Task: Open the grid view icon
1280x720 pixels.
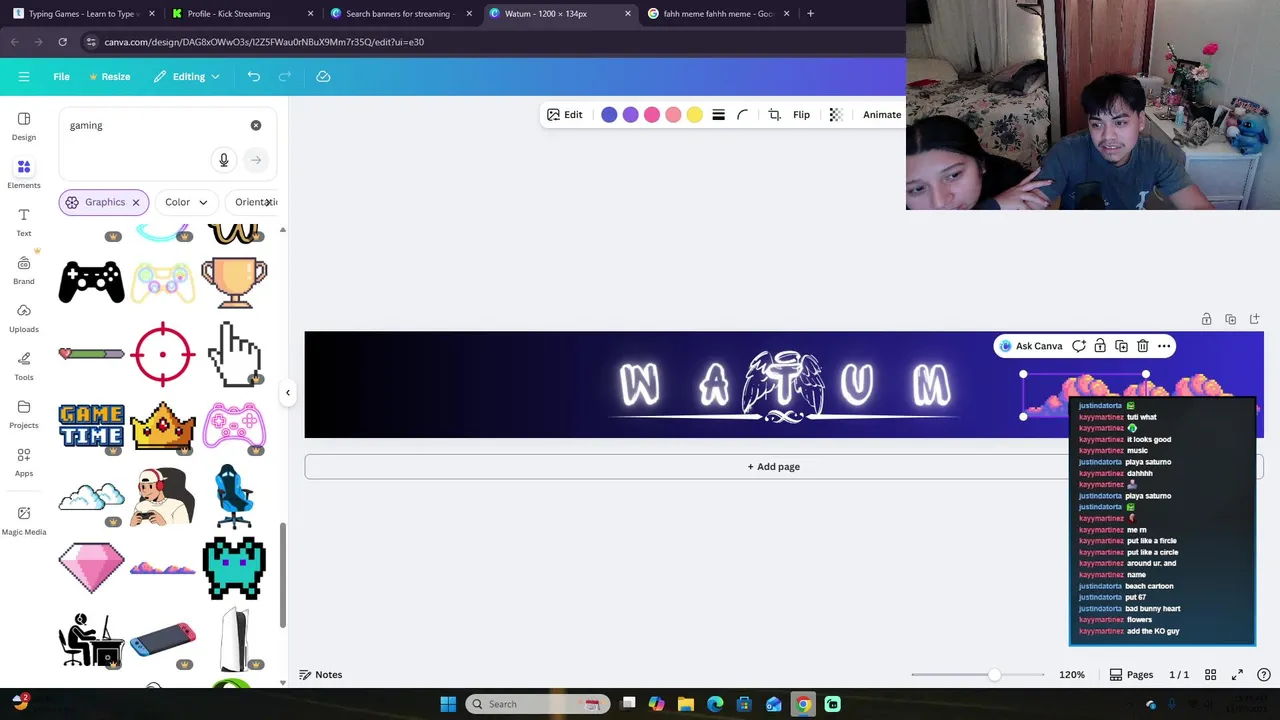Action: (1210, 675)
